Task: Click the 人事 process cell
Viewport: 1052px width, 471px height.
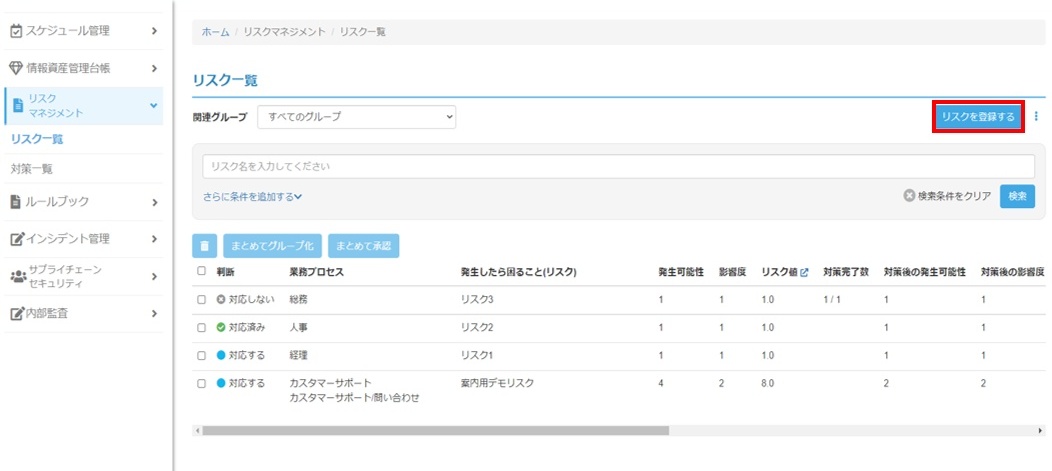Action: [297, 327]
